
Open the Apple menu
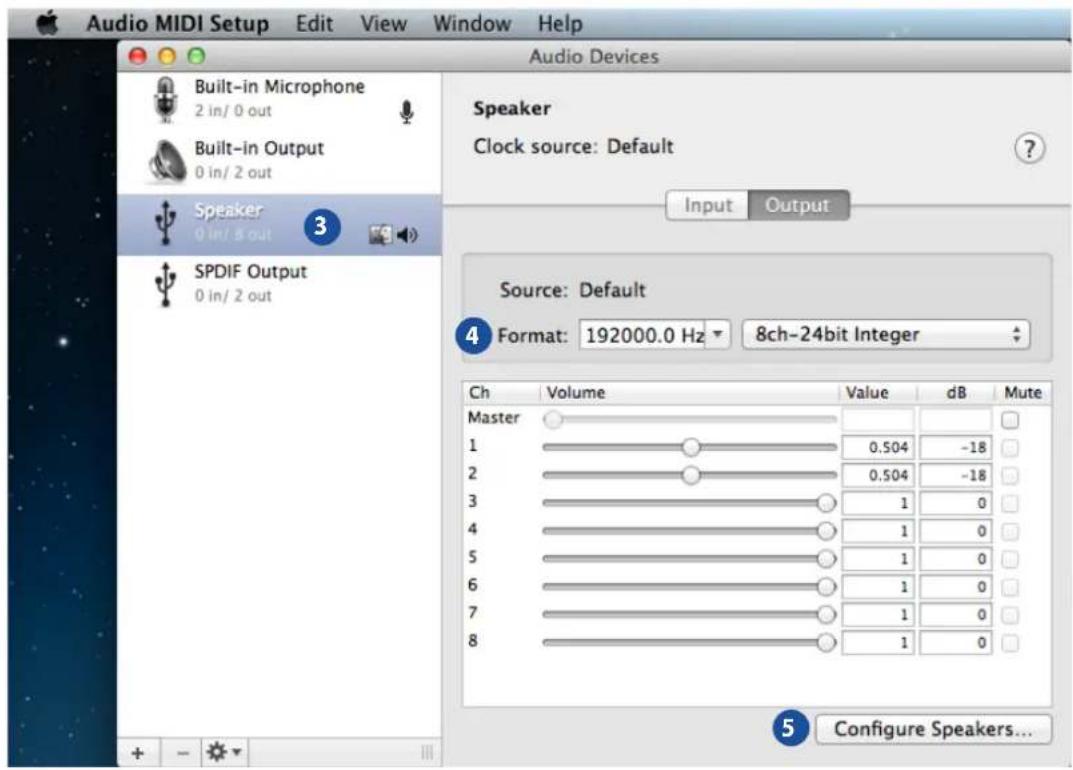[47, 23]
